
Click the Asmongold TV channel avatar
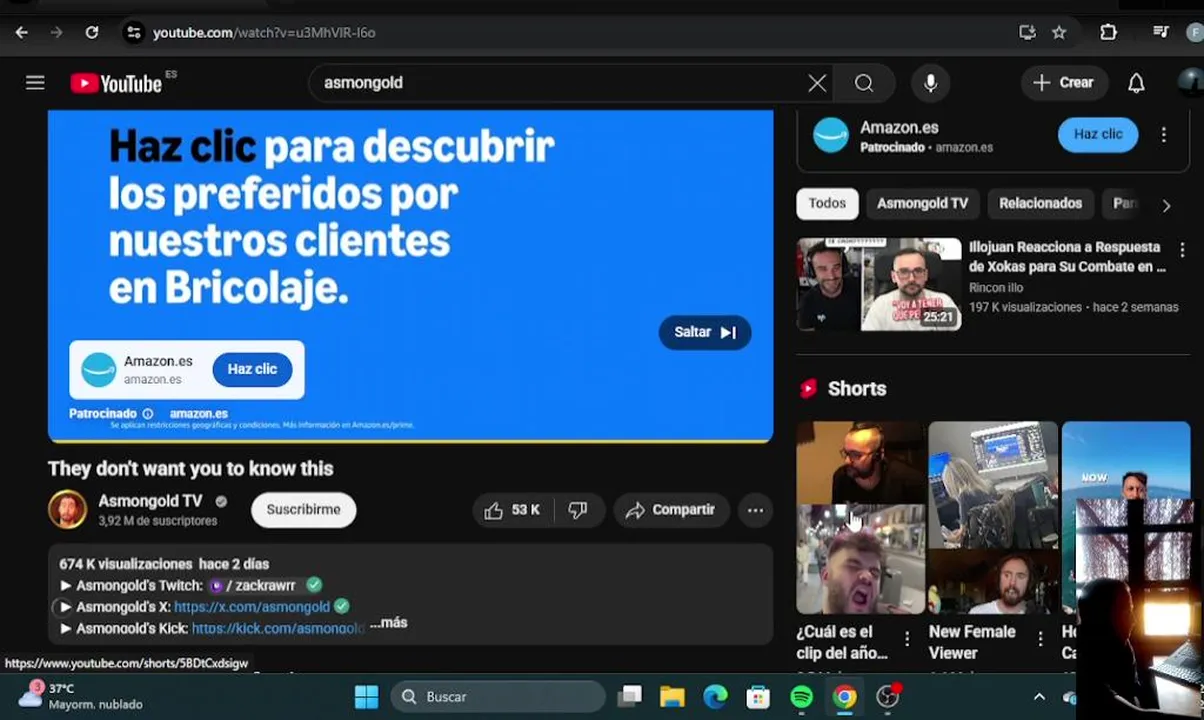point(68,510)
